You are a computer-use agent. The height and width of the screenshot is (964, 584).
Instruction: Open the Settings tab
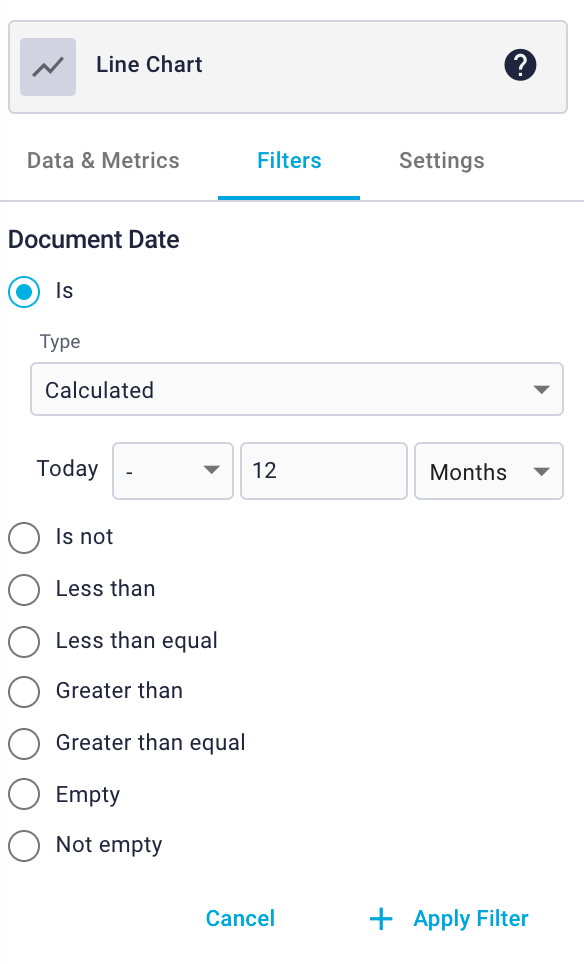[x=441, y=160]
